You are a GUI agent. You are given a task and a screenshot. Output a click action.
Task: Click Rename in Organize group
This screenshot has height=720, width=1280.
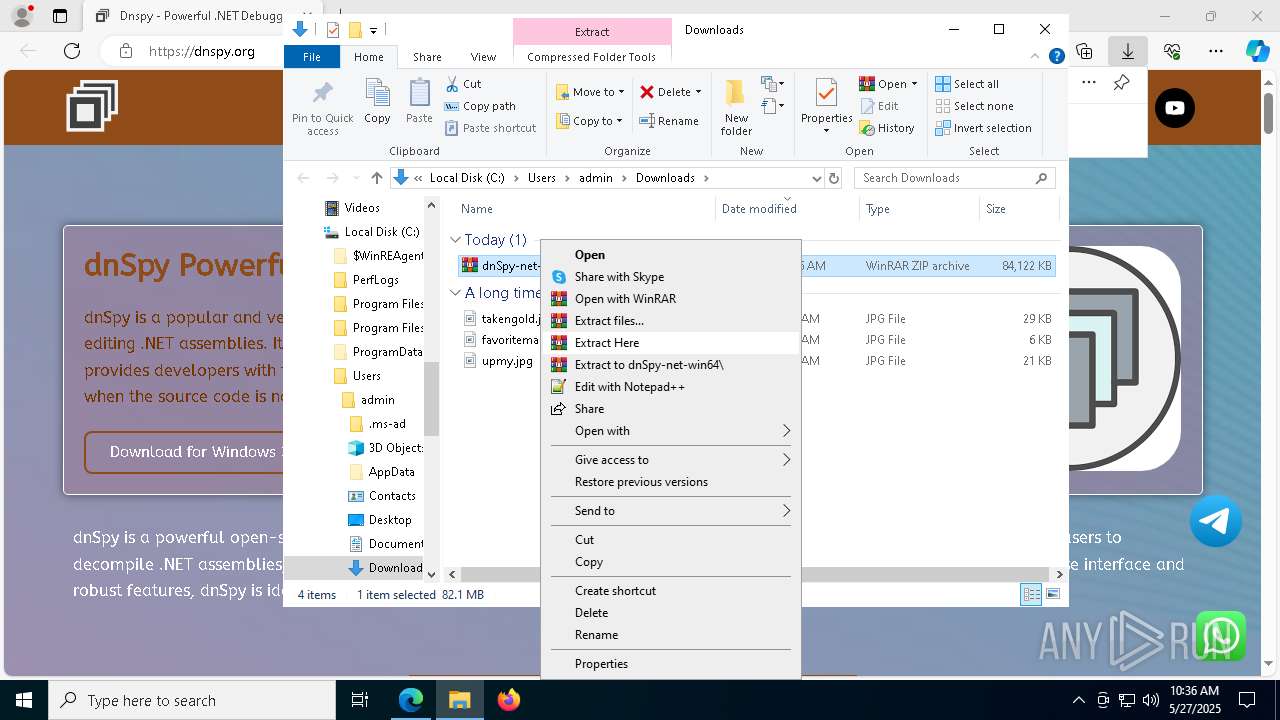click(669, 121)
